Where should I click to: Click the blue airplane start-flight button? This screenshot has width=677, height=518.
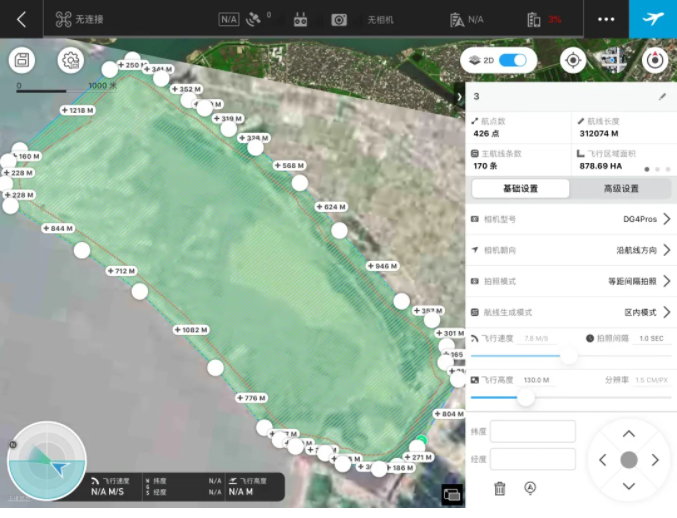coord(652,19)
